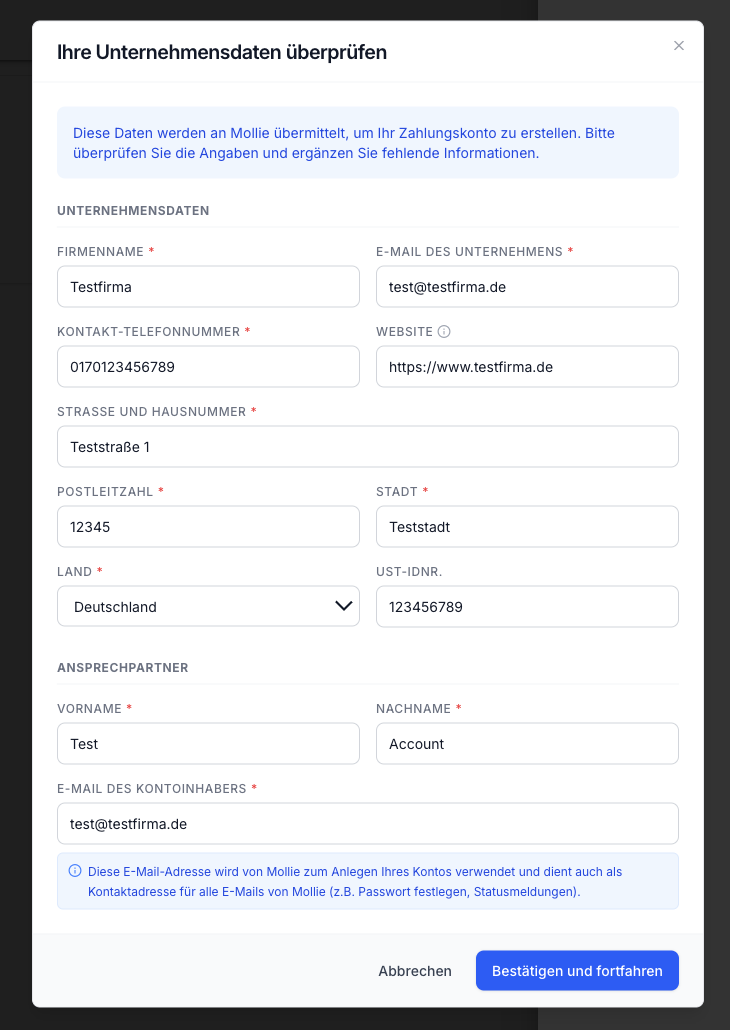Screen dimensions: 730x1030
Task: Focus the Stadt input field
Action: [527, 527]
